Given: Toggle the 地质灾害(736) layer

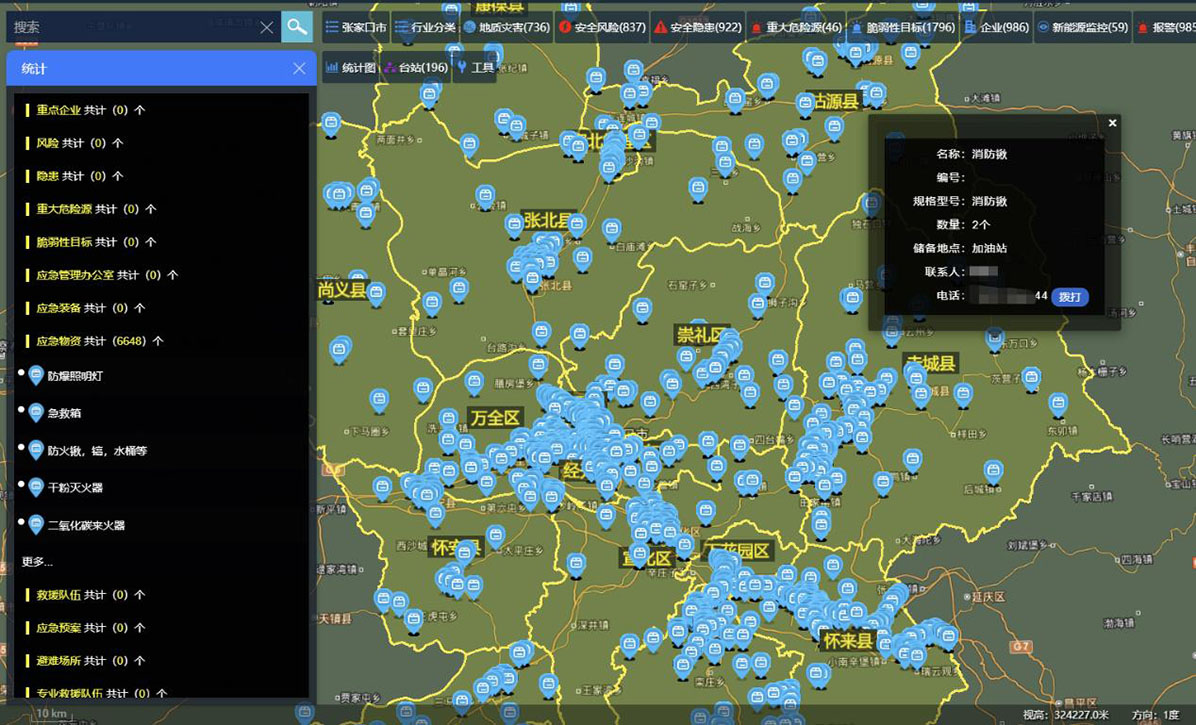Looking at the screenshot, I should click(x=506, y=27).
